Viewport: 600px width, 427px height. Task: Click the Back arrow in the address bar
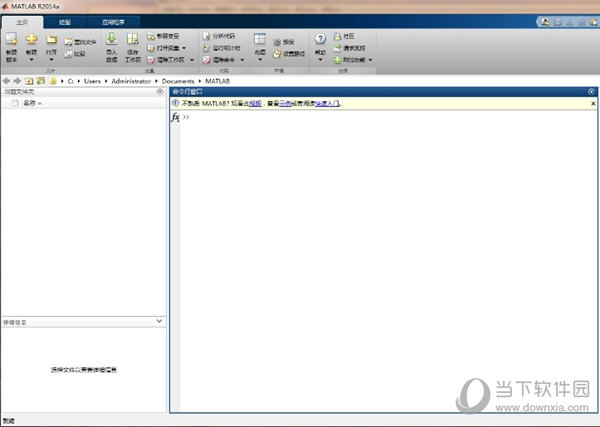pyautogui.click(x=7, y=81)
